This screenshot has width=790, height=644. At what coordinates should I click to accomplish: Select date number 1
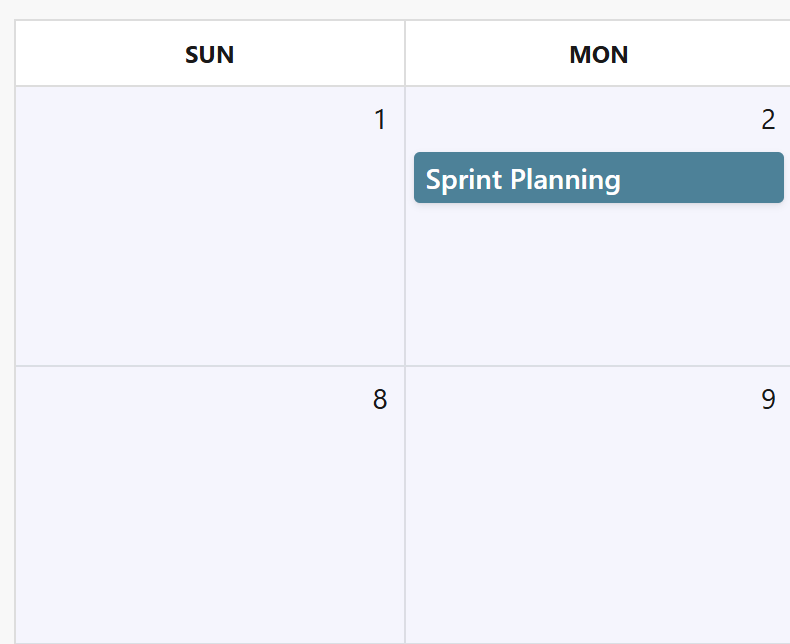click(x=379, y=120)
